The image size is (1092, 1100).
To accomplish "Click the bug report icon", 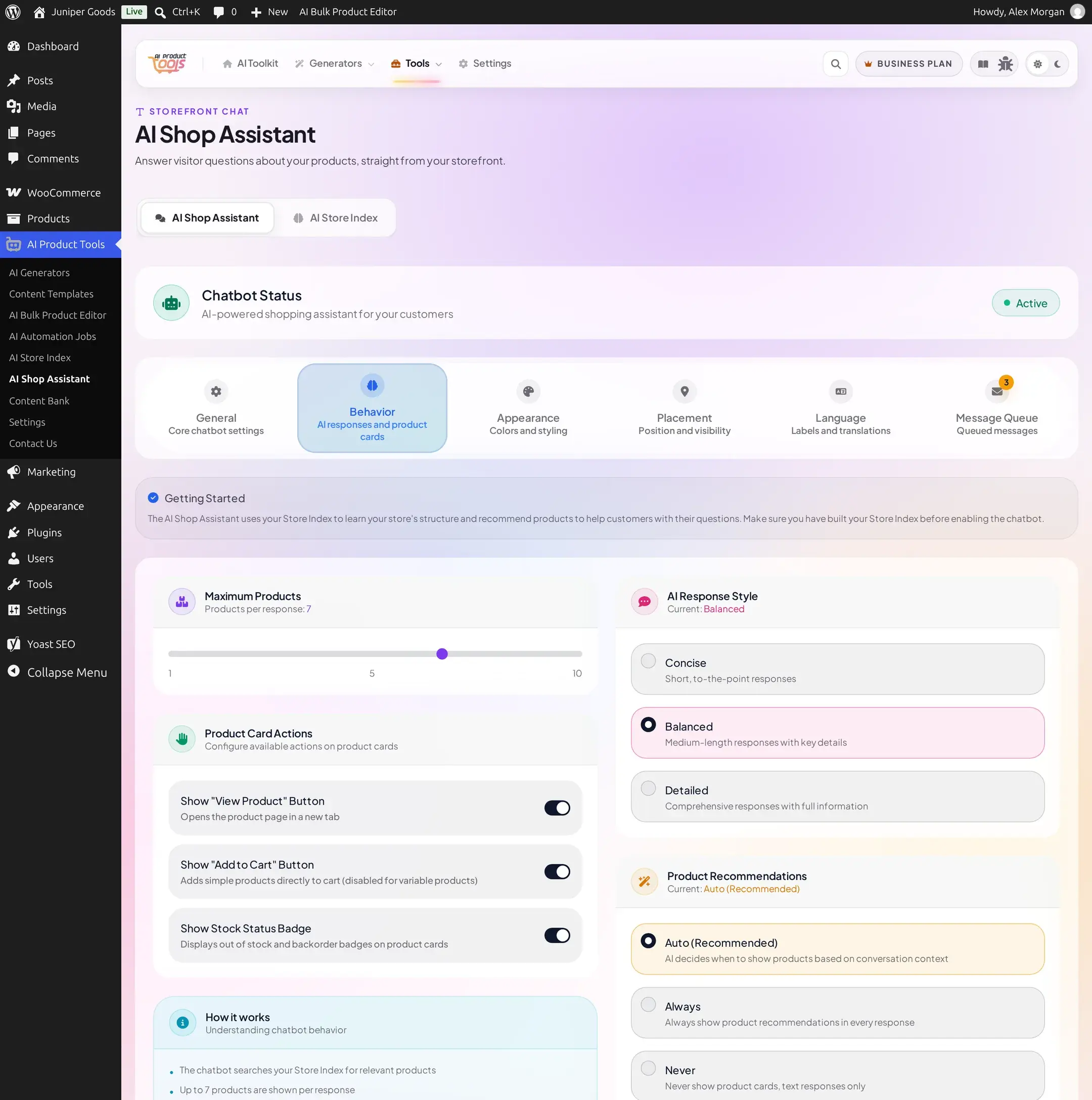I will pos(1006,64).
